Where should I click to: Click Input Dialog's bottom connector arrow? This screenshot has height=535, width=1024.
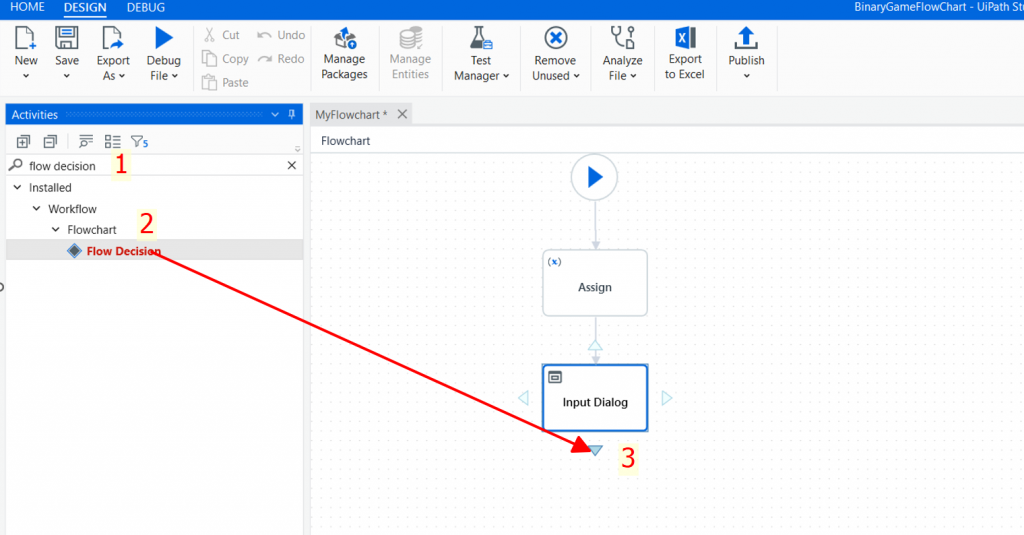click(596, 450)
